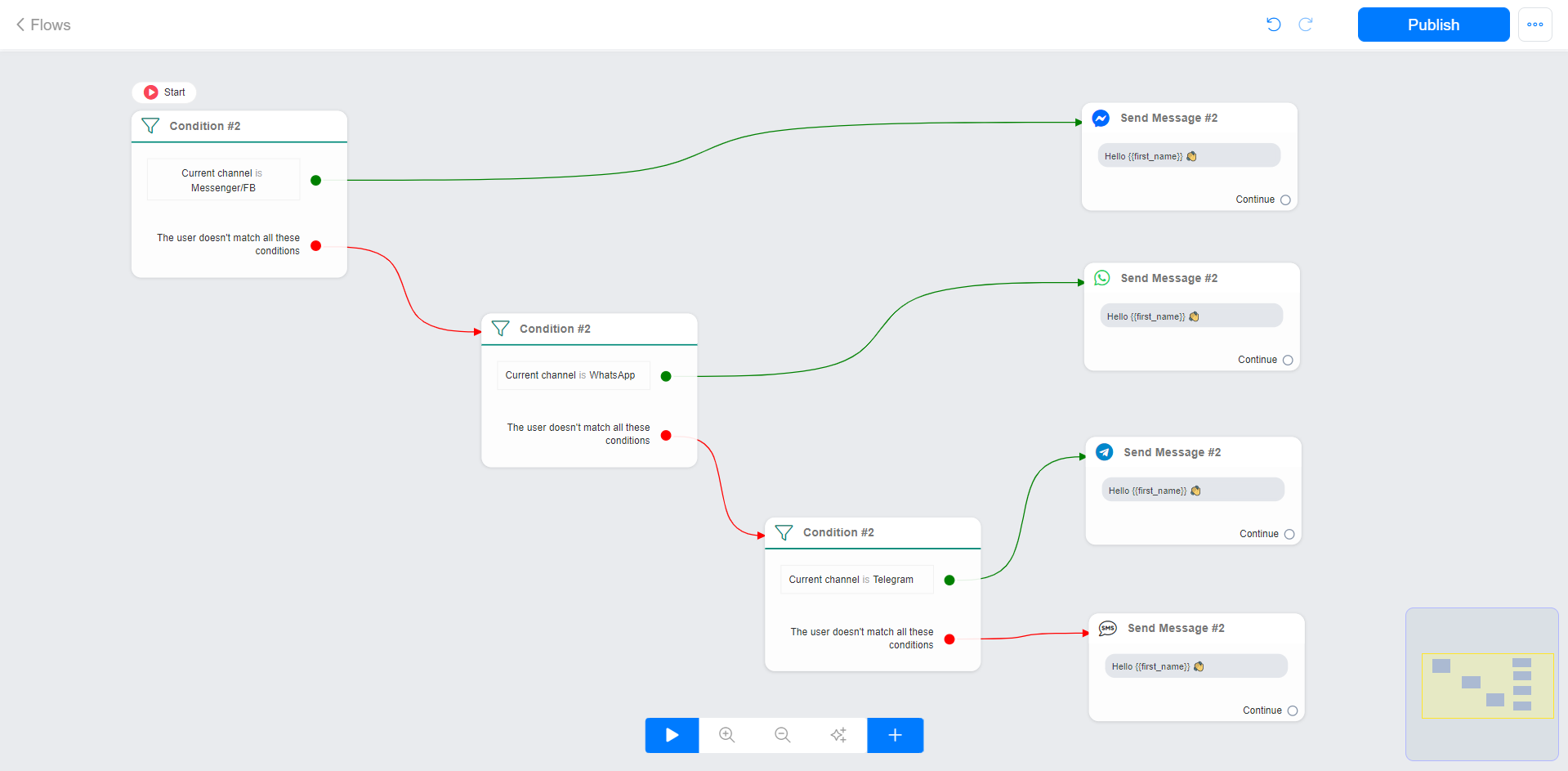Viewport: 1568px width, 771px height.
Task: Click the WhatsApp icon on Send Message #2
Action: 1102,278
